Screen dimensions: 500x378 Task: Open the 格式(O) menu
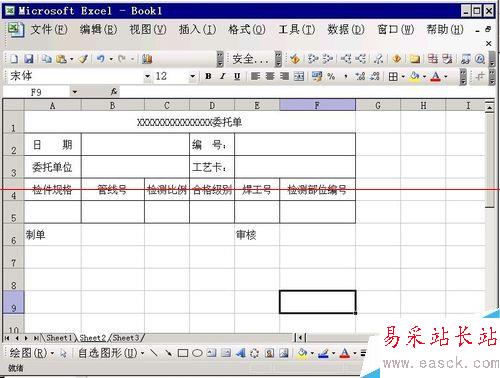pyautogui.click(x=247, y=30)
